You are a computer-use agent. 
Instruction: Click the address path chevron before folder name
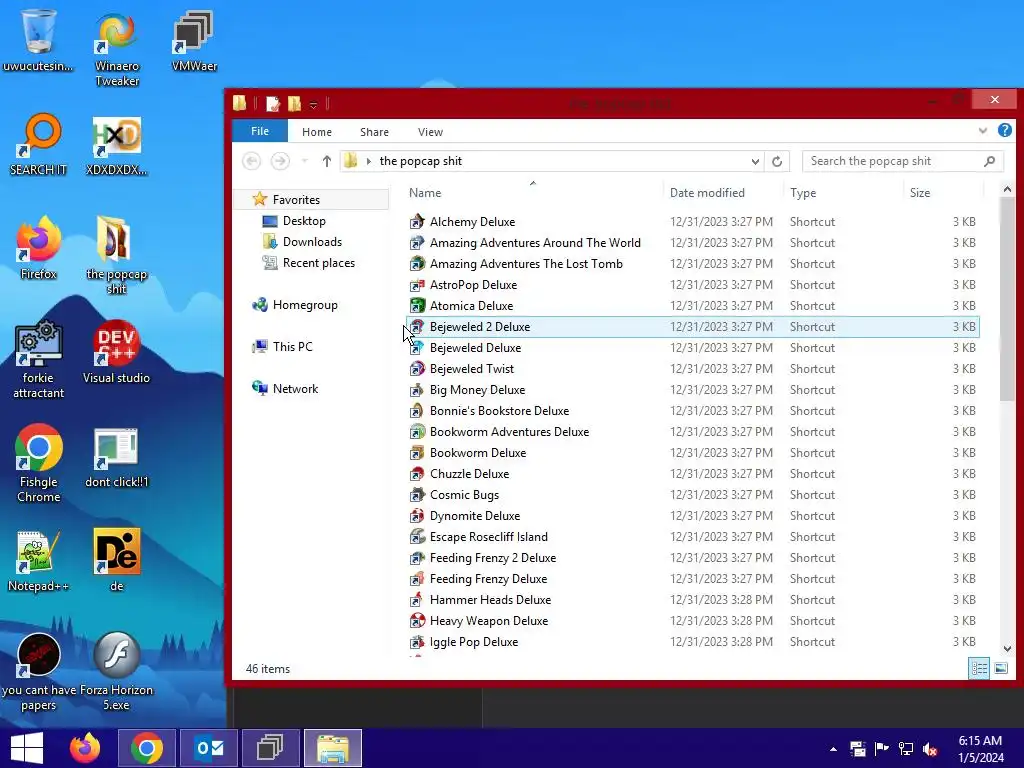[369, 161]
